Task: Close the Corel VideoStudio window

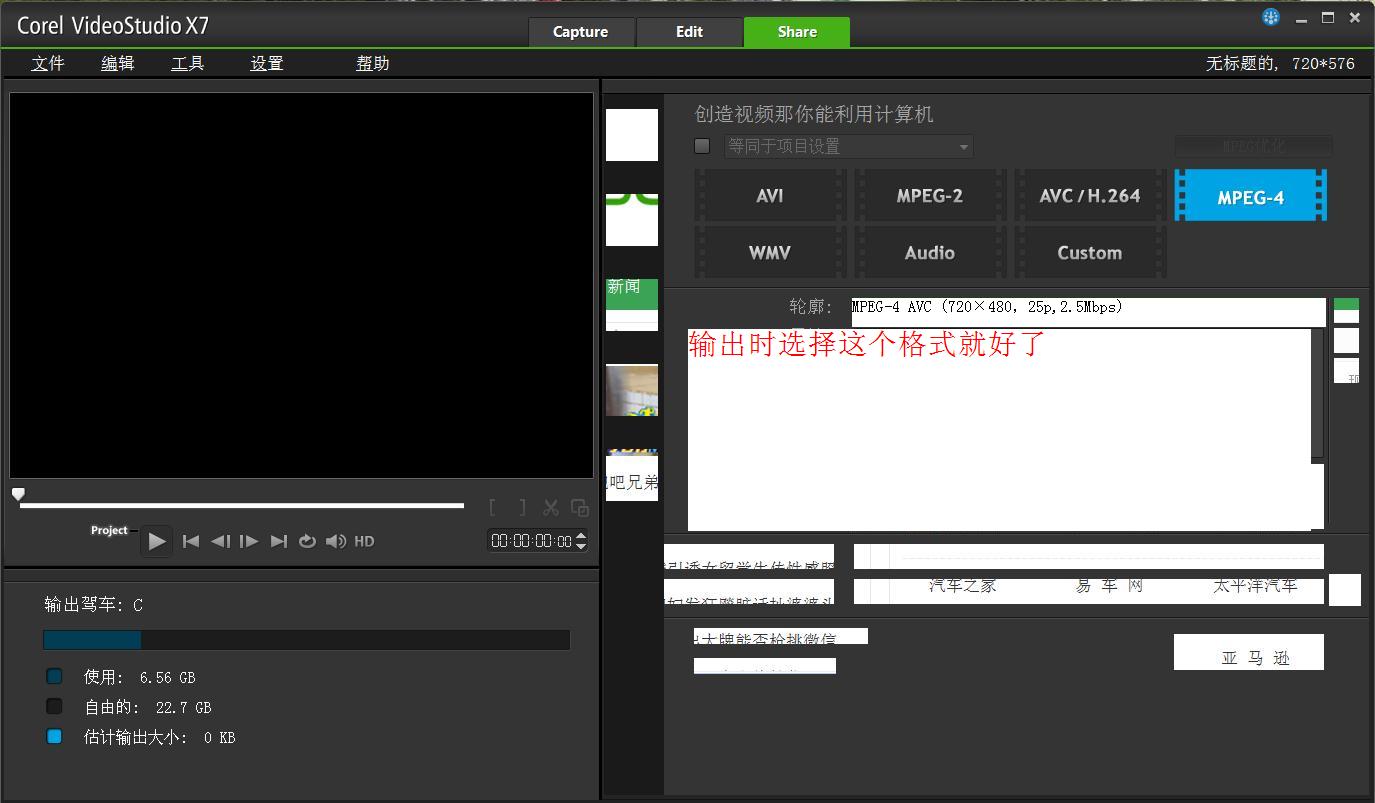Action: [x=1355, y=18]
